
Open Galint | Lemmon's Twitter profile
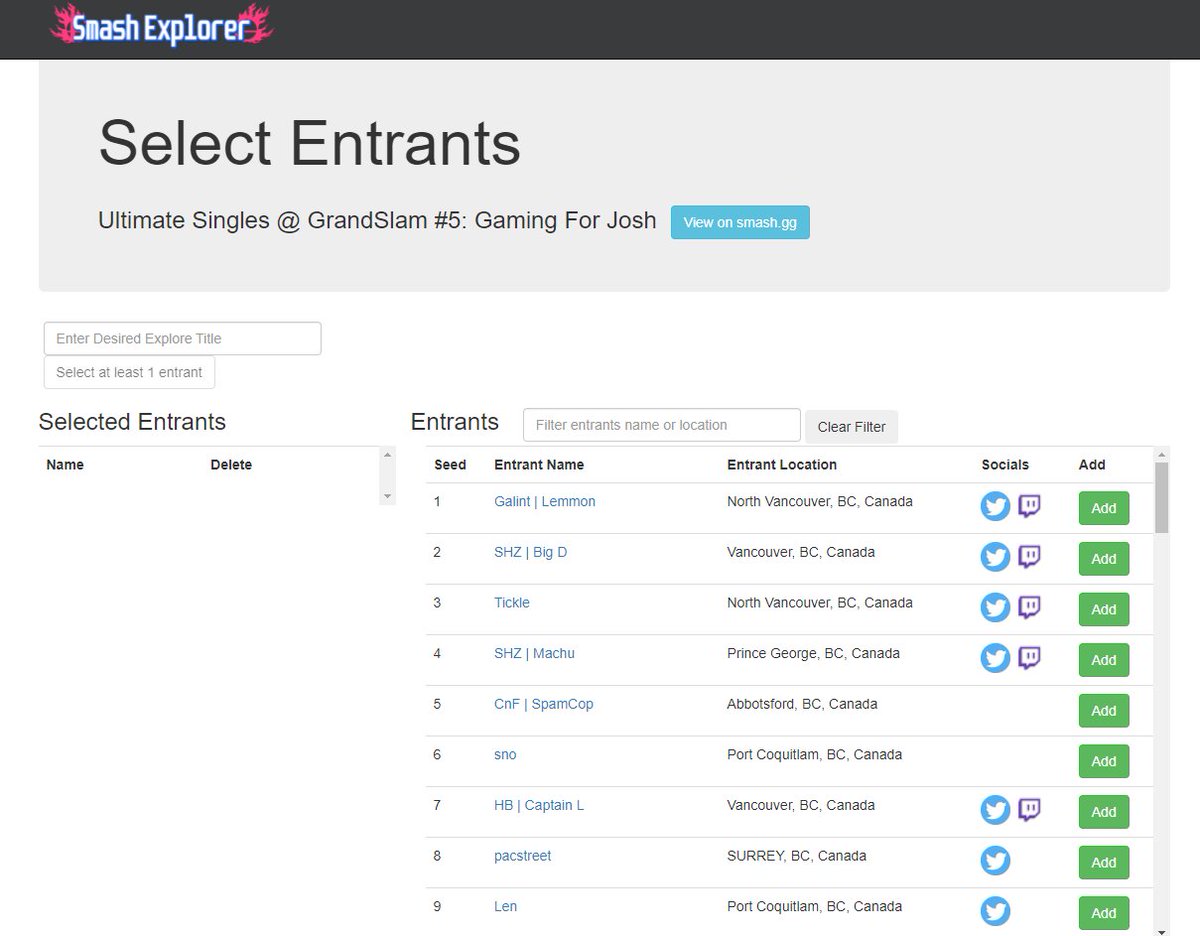(x=995, y=506)
